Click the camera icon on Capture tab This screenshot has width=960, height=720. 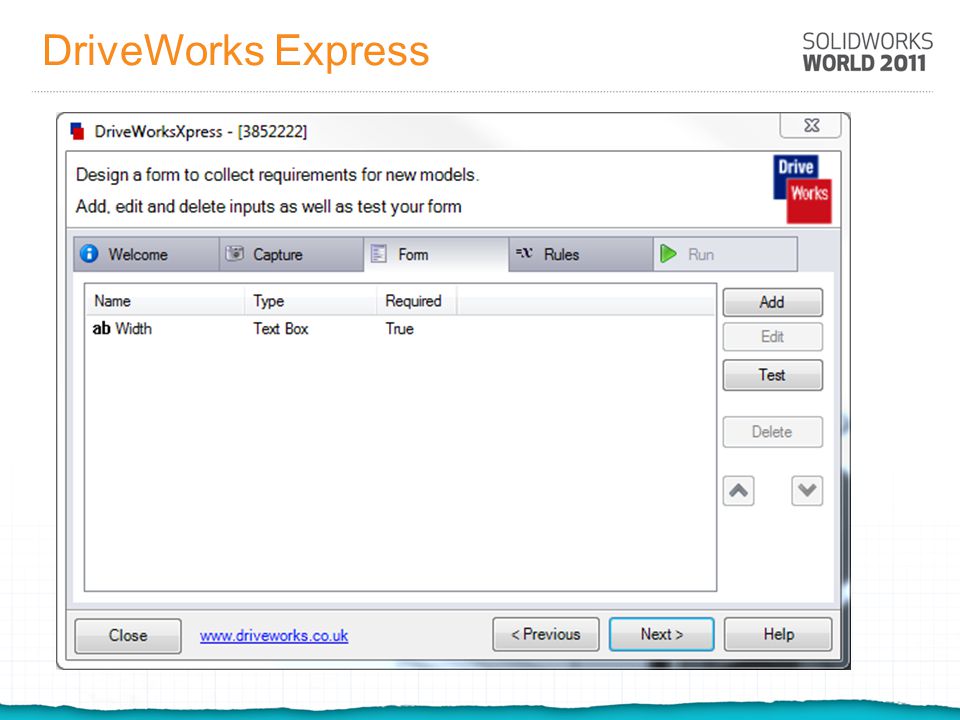click(234, 253)
